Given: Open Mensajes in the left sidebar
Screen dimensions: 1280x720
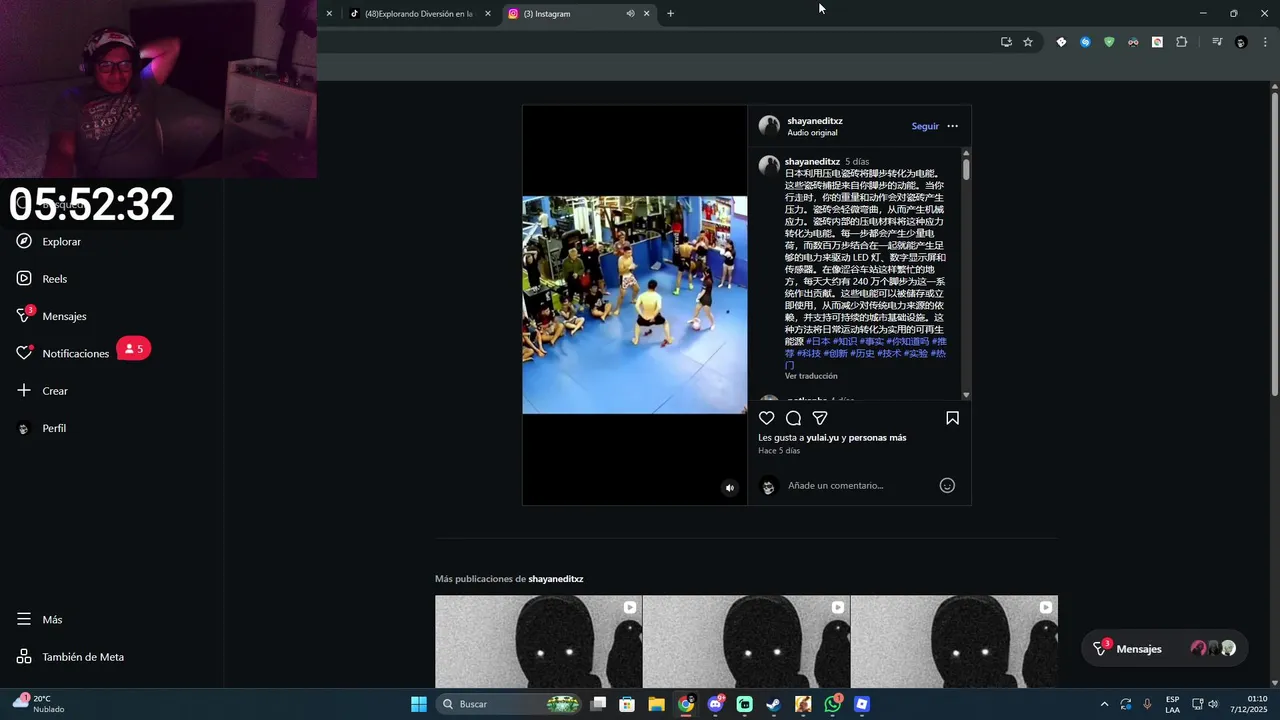Looking at the screenshot, I should [x=52, y=316].
